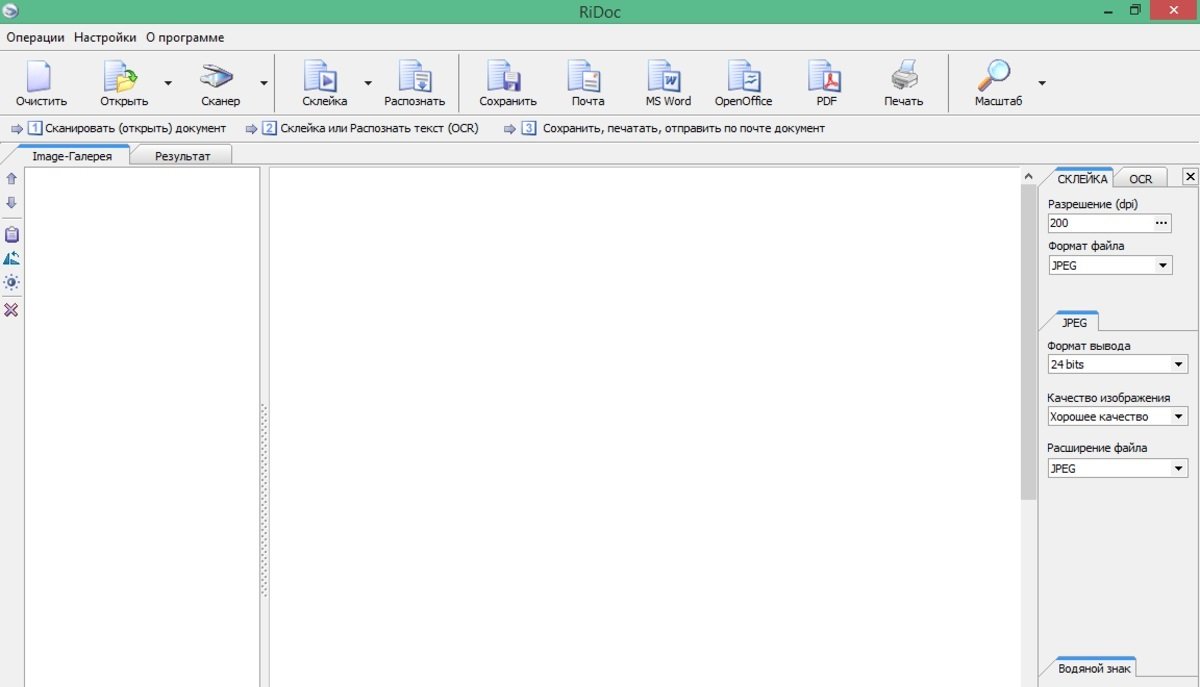Switch to the Результат tab
The width and height of the screenshot is (1200, 687).
[x=182, y=156]
